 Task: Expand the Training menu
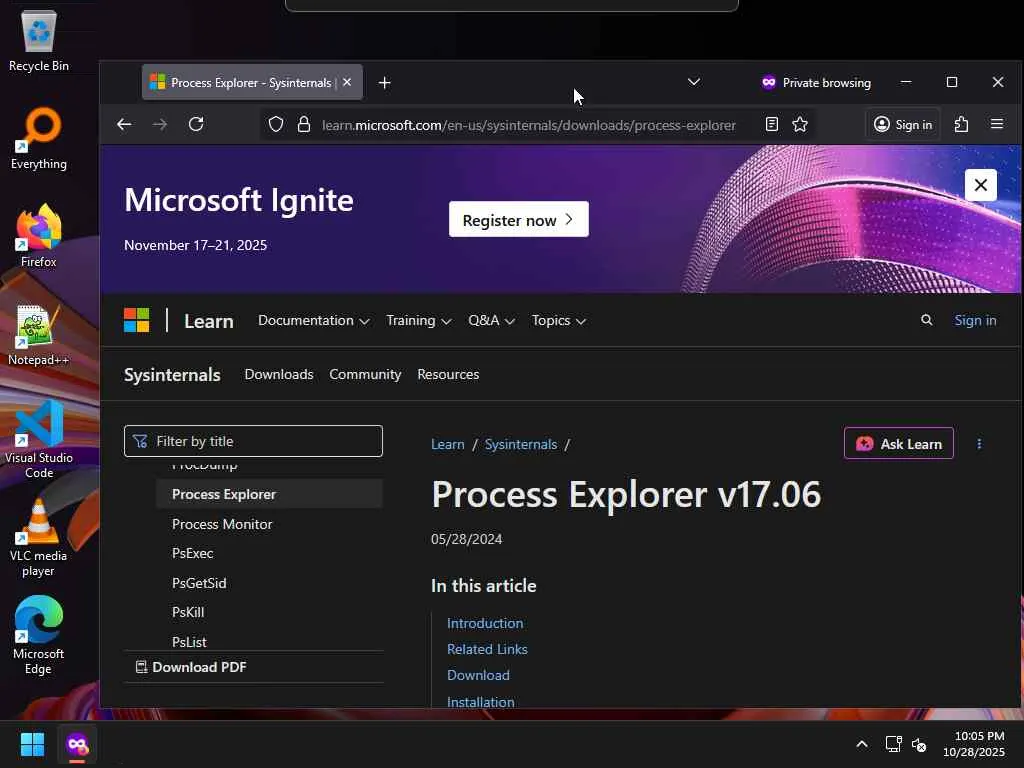click(418, 321)
